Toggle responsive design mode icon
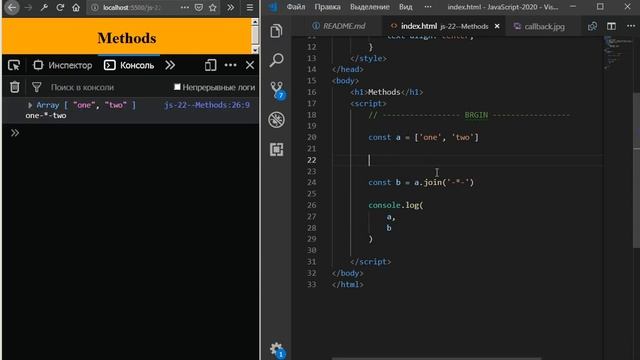640x360 pixels. [211, 65]
